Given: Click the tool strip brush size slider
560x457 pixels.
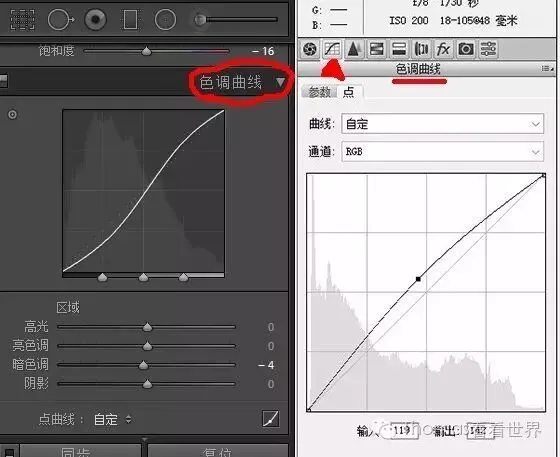Looking at the screenshot, I should (x=236, y=19).
